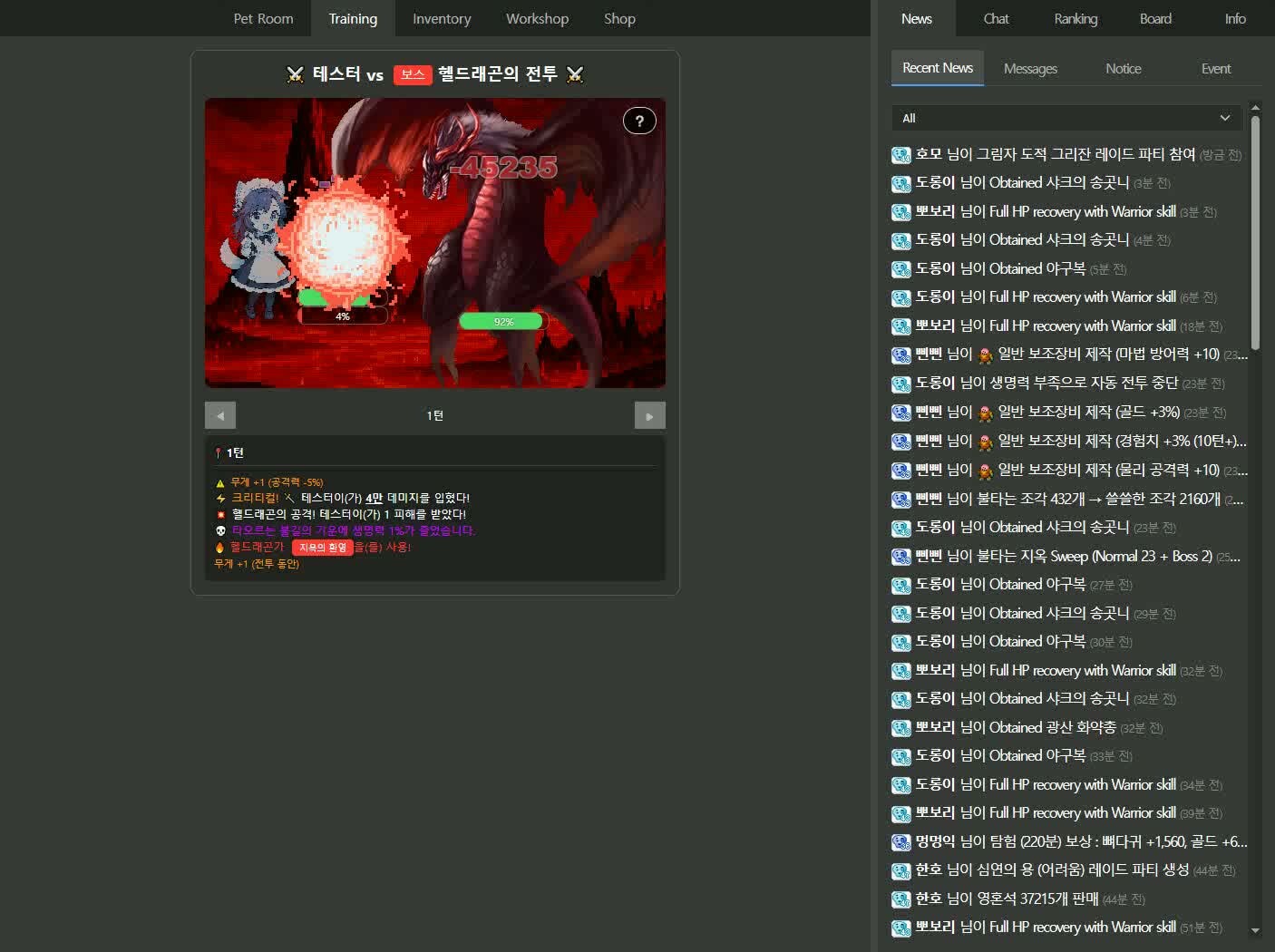Open the battle help question mark icon

click(639, 121)
